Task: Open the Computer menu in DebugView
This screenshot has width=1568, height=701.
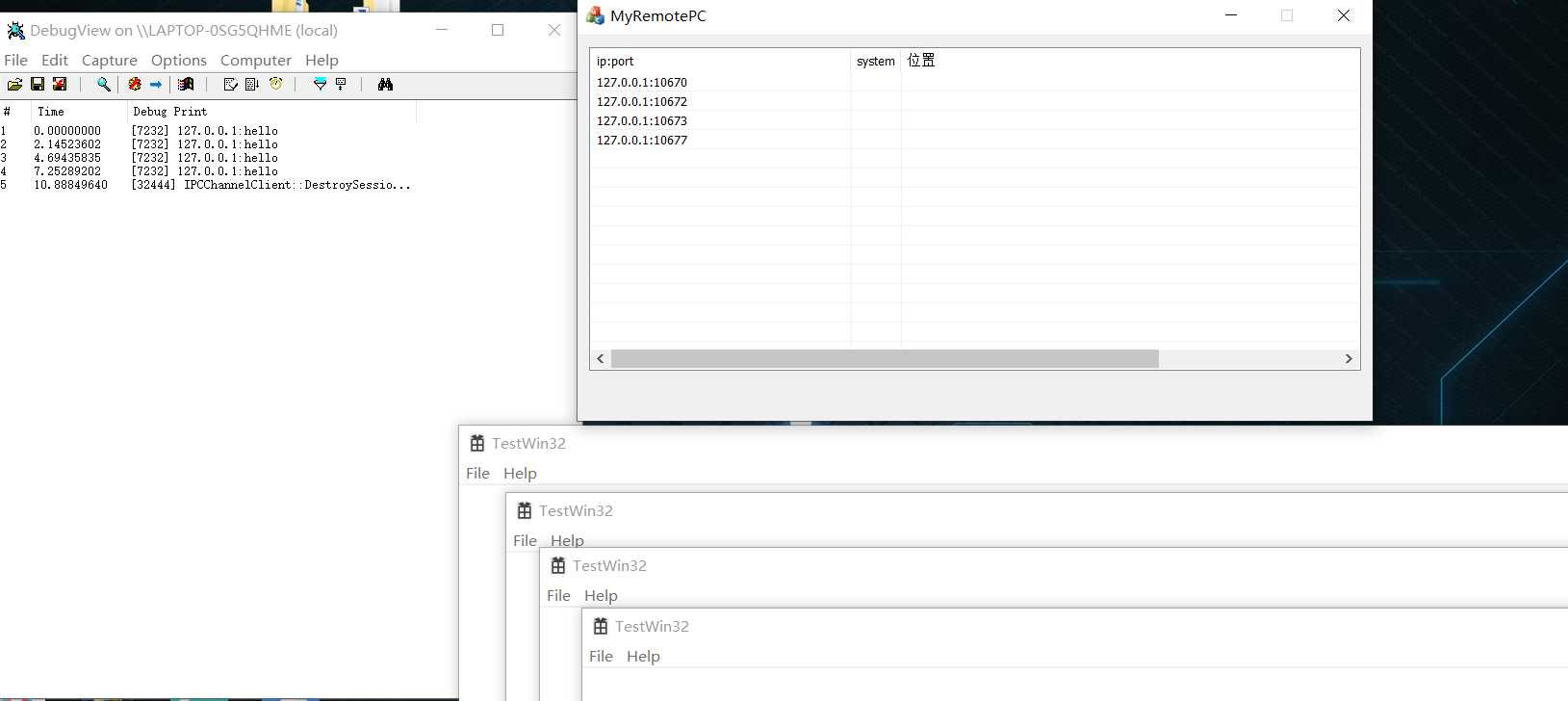Action: [256, 60]
